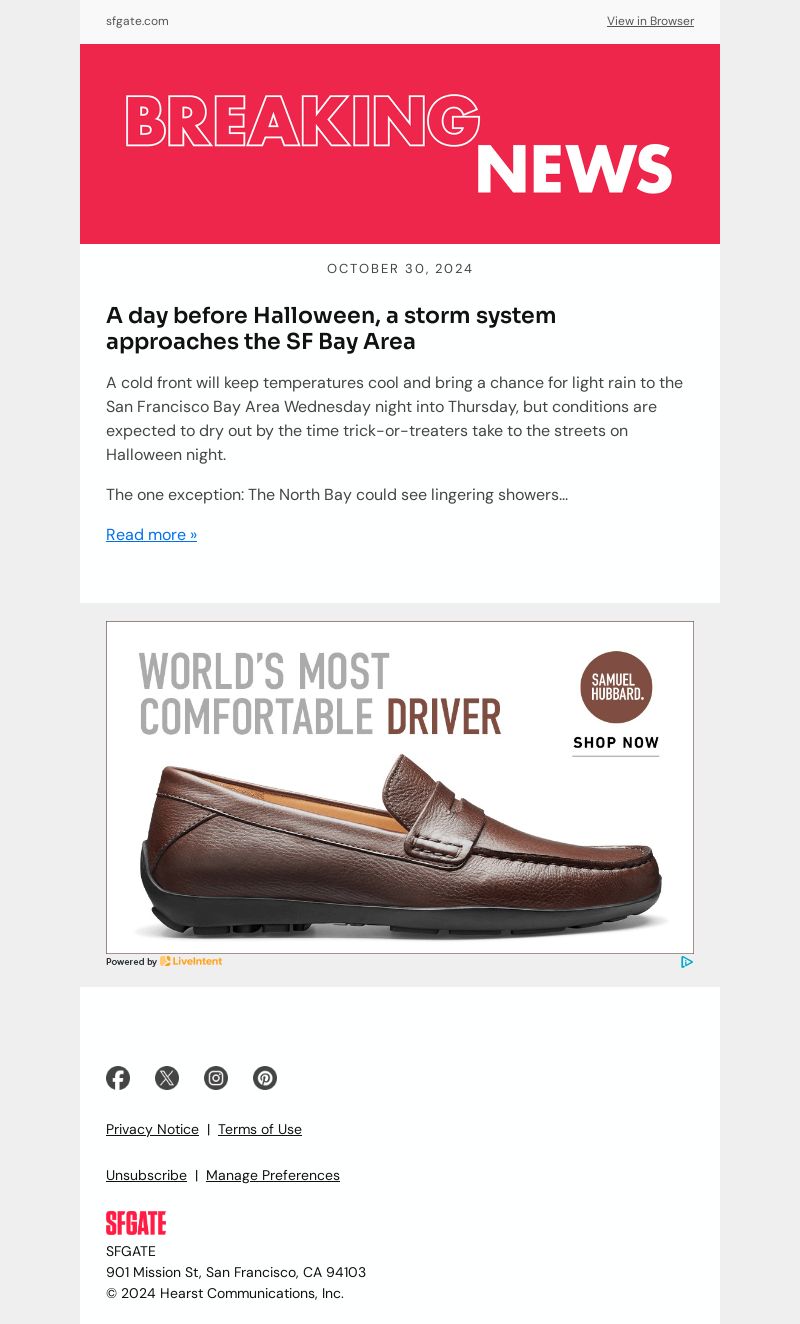The image size is (800, 1324).
Task: Open the Facebook social icon
Action: point(118,1078)
